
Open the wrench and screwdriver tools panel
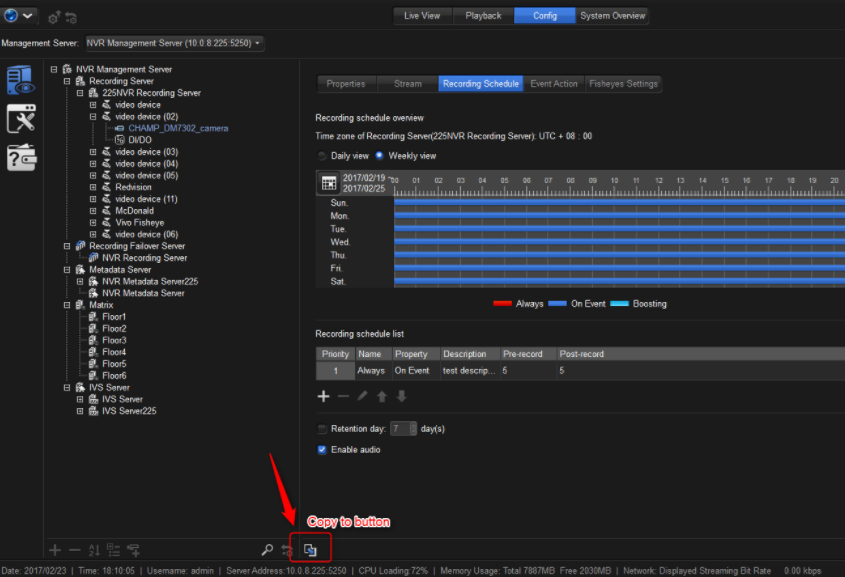(21, 119)
